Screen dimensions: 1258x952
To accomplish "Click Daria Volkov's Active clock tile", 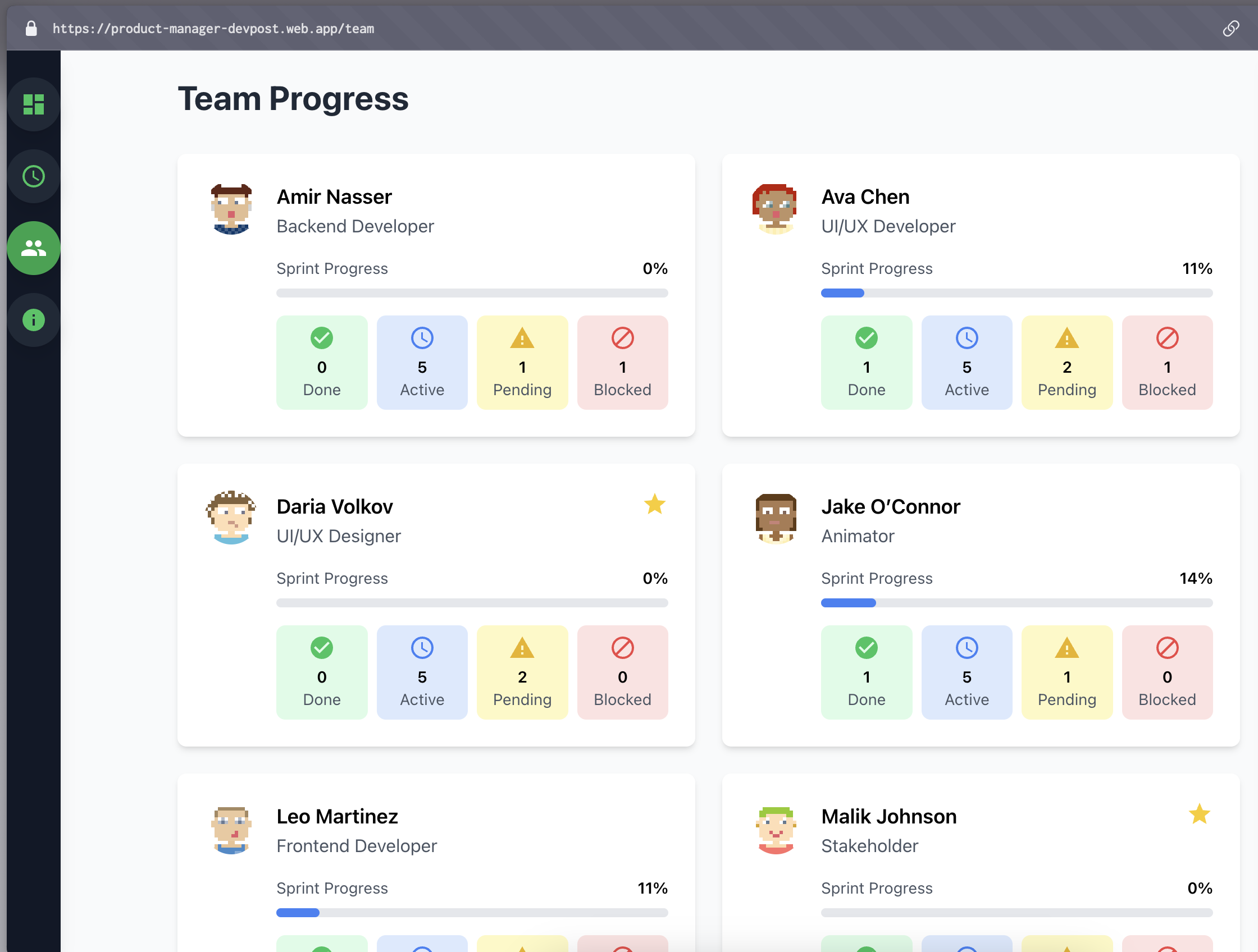I will [x=421, y=672].
